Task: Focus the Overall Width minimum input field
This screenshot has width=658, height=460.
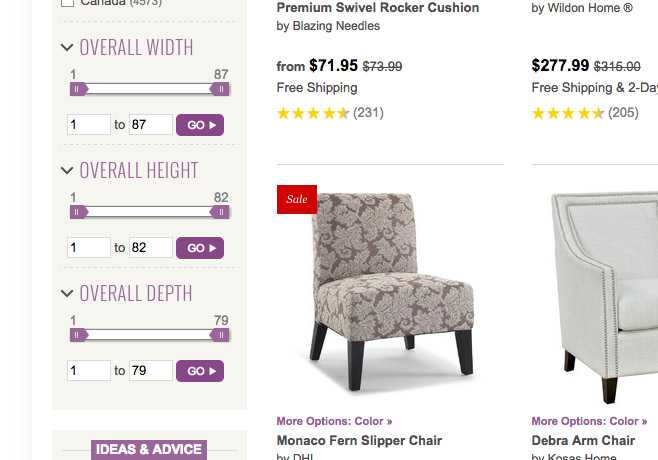Action: coord(89,125)
